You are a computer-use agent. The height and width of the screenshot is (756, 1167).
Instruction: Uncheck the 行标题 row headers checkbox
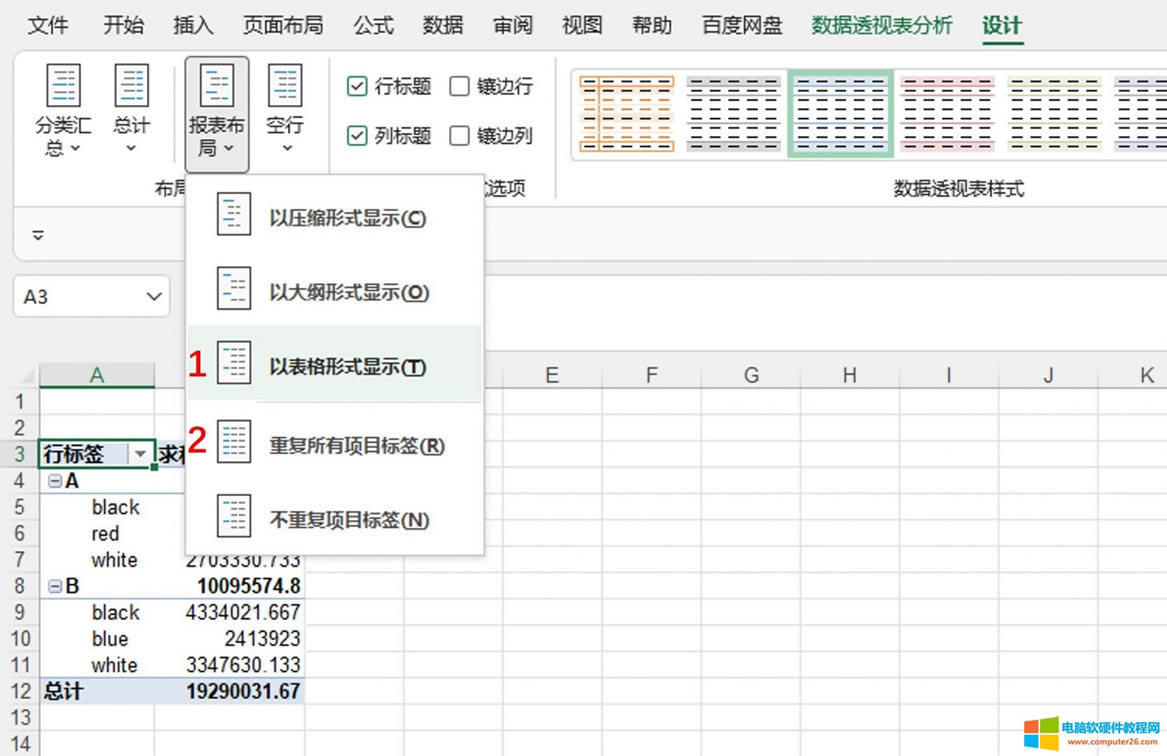[357, 87]
